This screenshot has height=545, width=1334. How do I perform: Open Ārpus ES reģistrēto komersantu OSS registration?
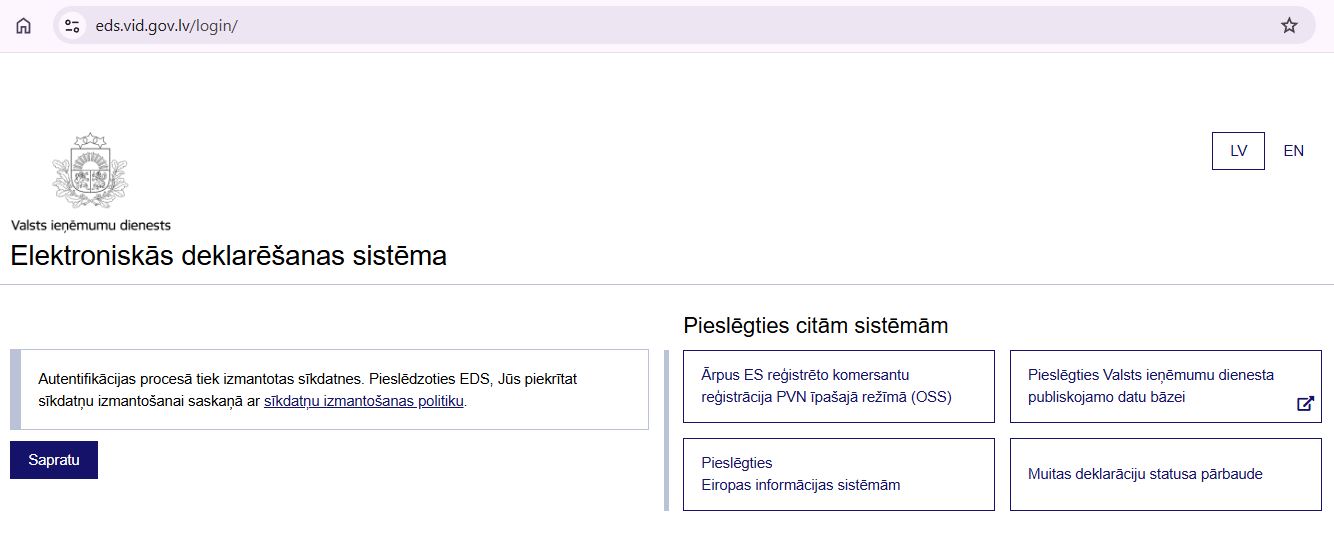(838, 386)
